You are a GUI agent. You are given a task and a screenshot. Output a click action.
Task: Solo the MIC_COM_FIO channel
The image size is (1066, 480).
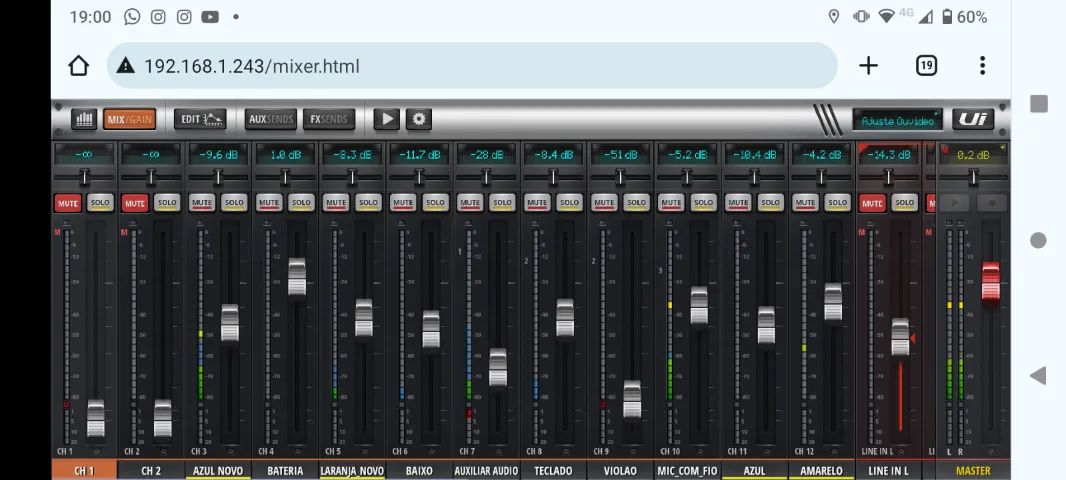pyautogui.click(x=704, y=203)
